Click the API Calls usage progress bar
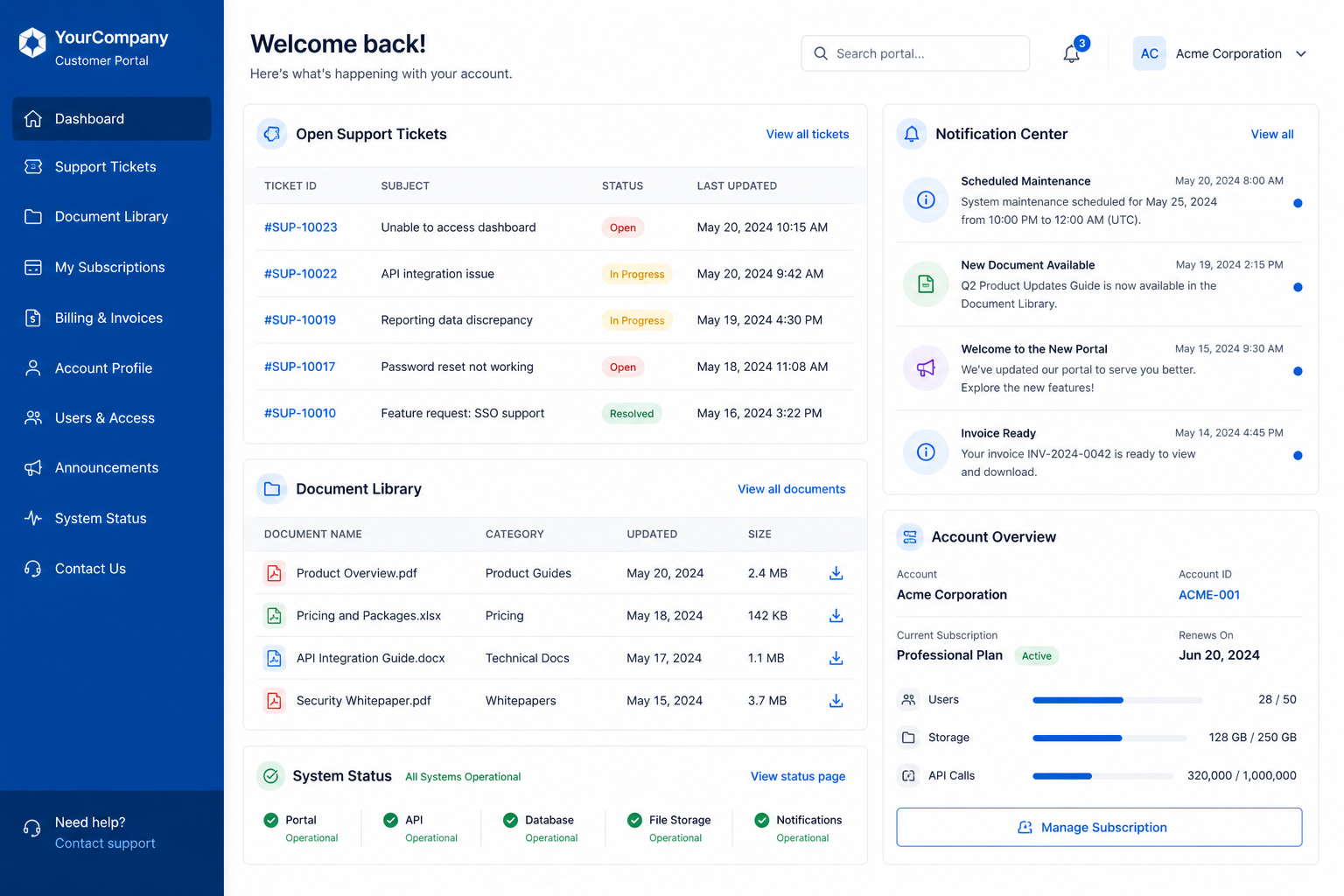 click(1102, 776)
